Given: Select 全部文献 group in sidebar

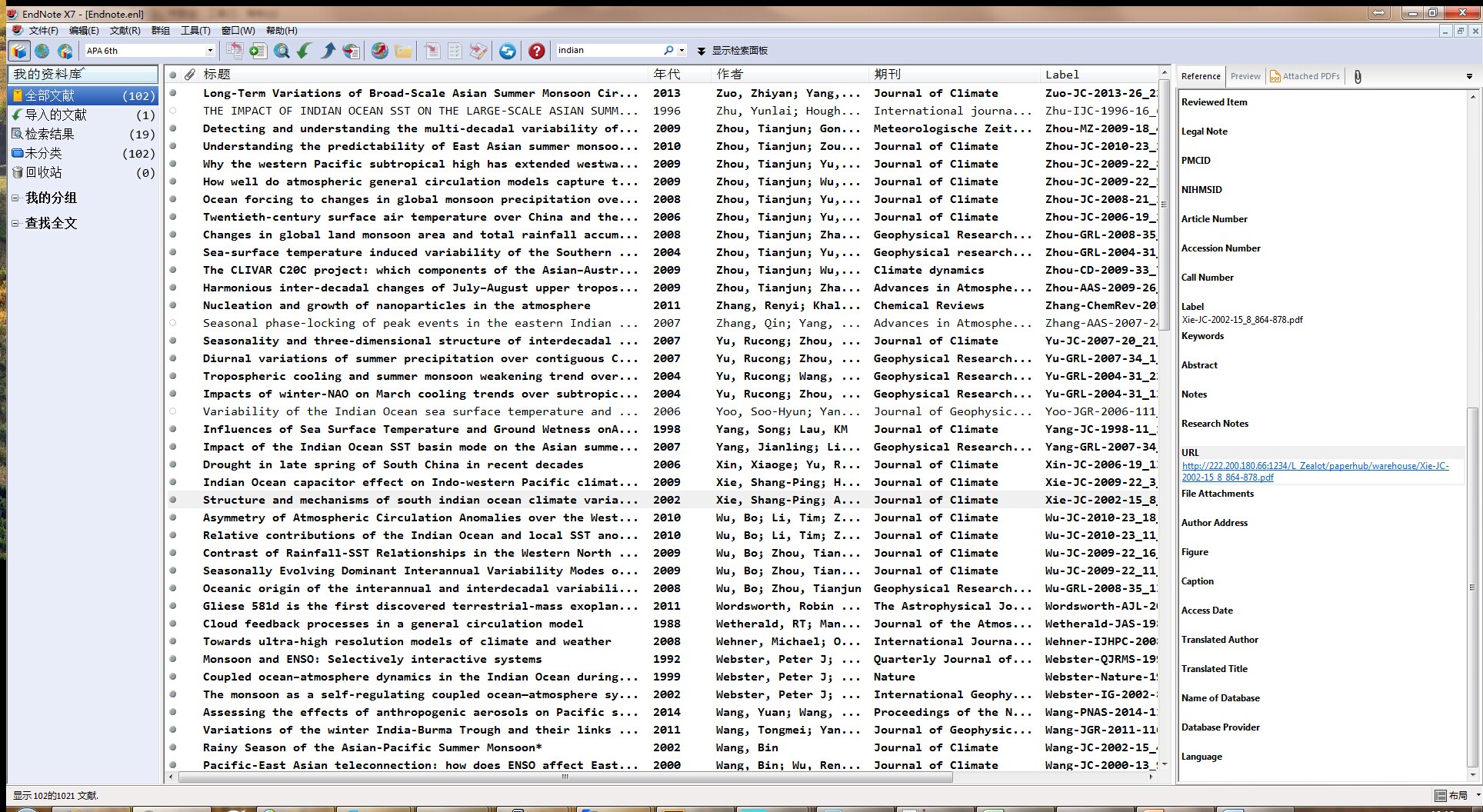Looking at the screenshot, I should [83, 96].
